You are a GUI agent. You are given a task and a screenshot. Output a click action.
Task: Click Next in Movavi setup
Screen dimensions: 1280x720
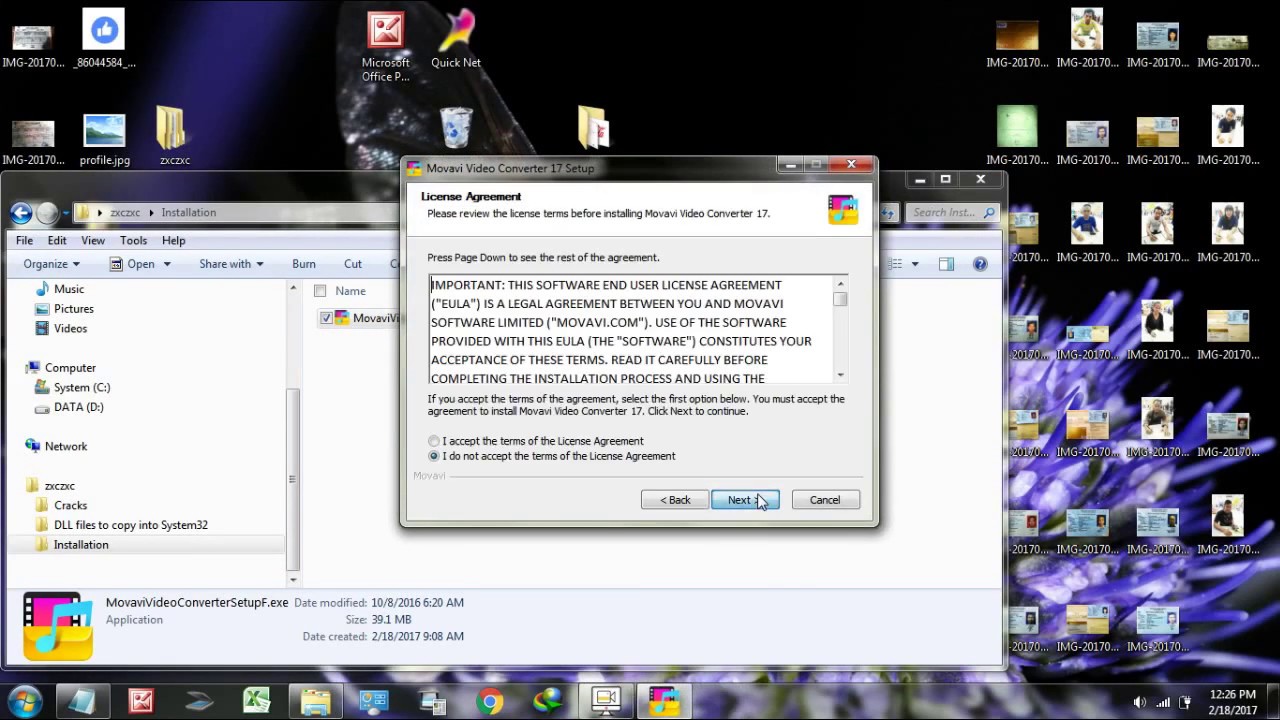pyautogui.click(x=745, y=500)
